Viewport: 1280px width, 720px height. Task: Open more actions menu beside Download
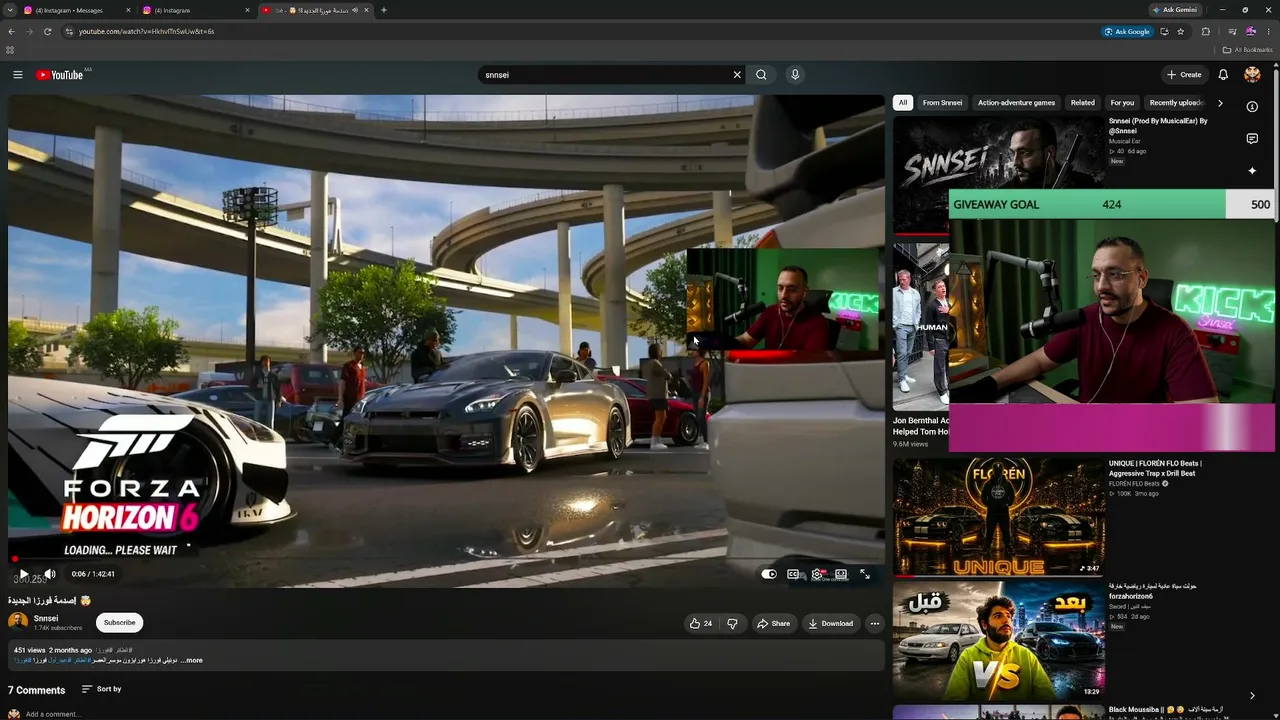click(874, 623)
